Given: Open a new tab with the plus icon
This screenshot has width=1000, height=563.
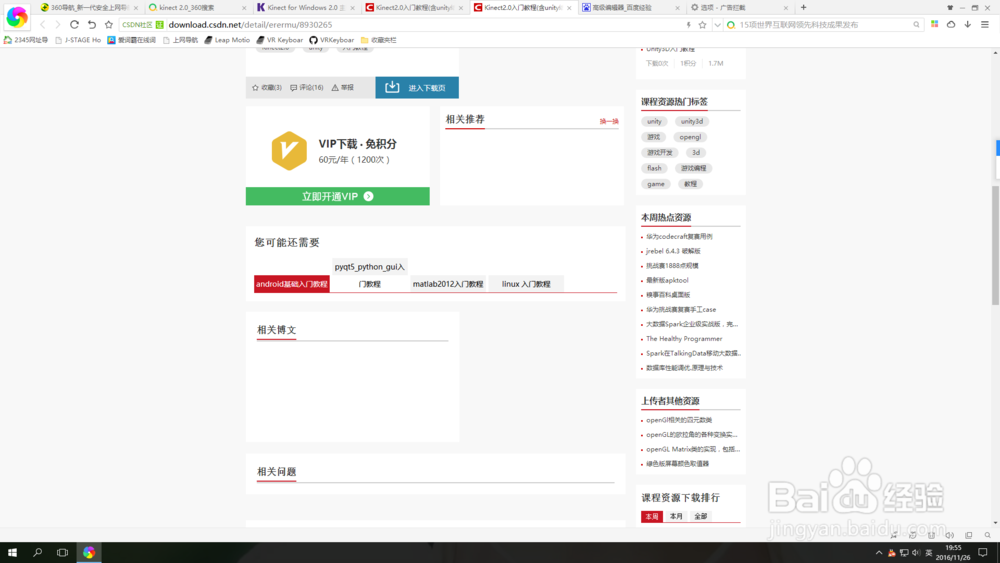Looking at the screenshot, I should point(804,8).
